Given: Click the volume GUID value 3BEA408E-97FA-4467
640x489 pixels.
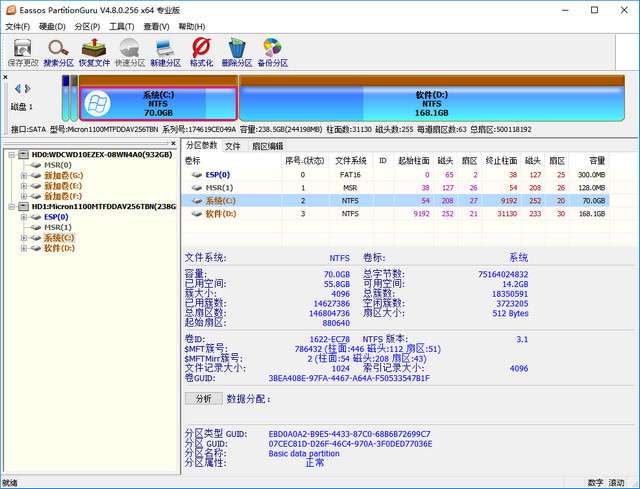Looking at the screenshot, I should click(349, 378).
